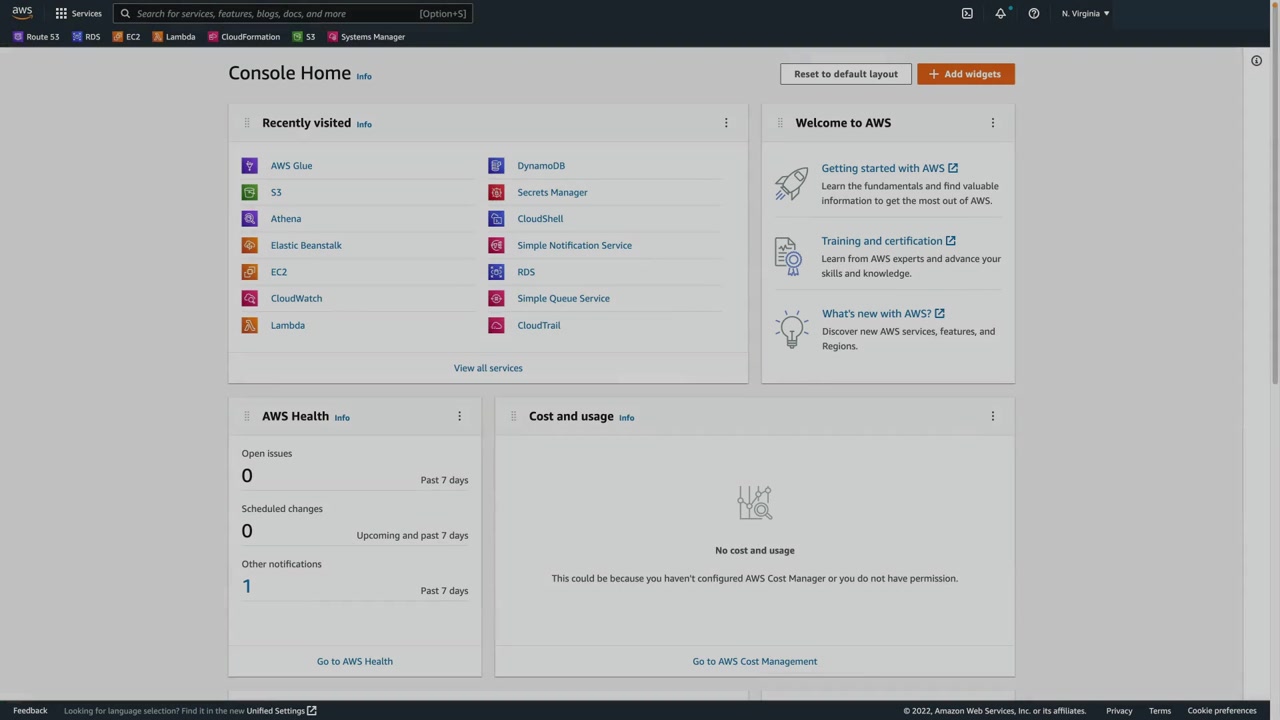Open Systems Manager from the favorites bar
Image resolution: width=1280 pixels, height=720 pixels.
click(367, 37)
